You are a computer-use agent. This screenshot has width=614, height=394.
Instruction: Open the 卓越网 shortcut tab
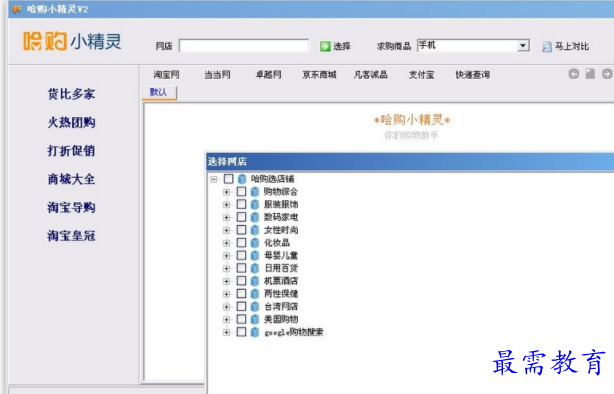269,74
